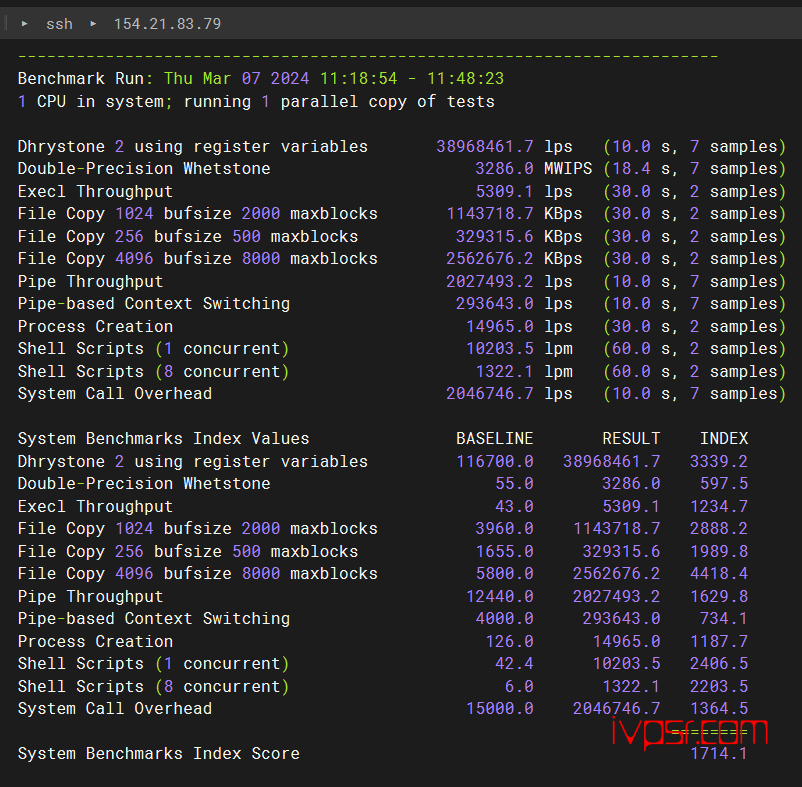Click the Whetstone index 597.5
This screenshot has width=802, height=787.
click(x=724, y=484)
